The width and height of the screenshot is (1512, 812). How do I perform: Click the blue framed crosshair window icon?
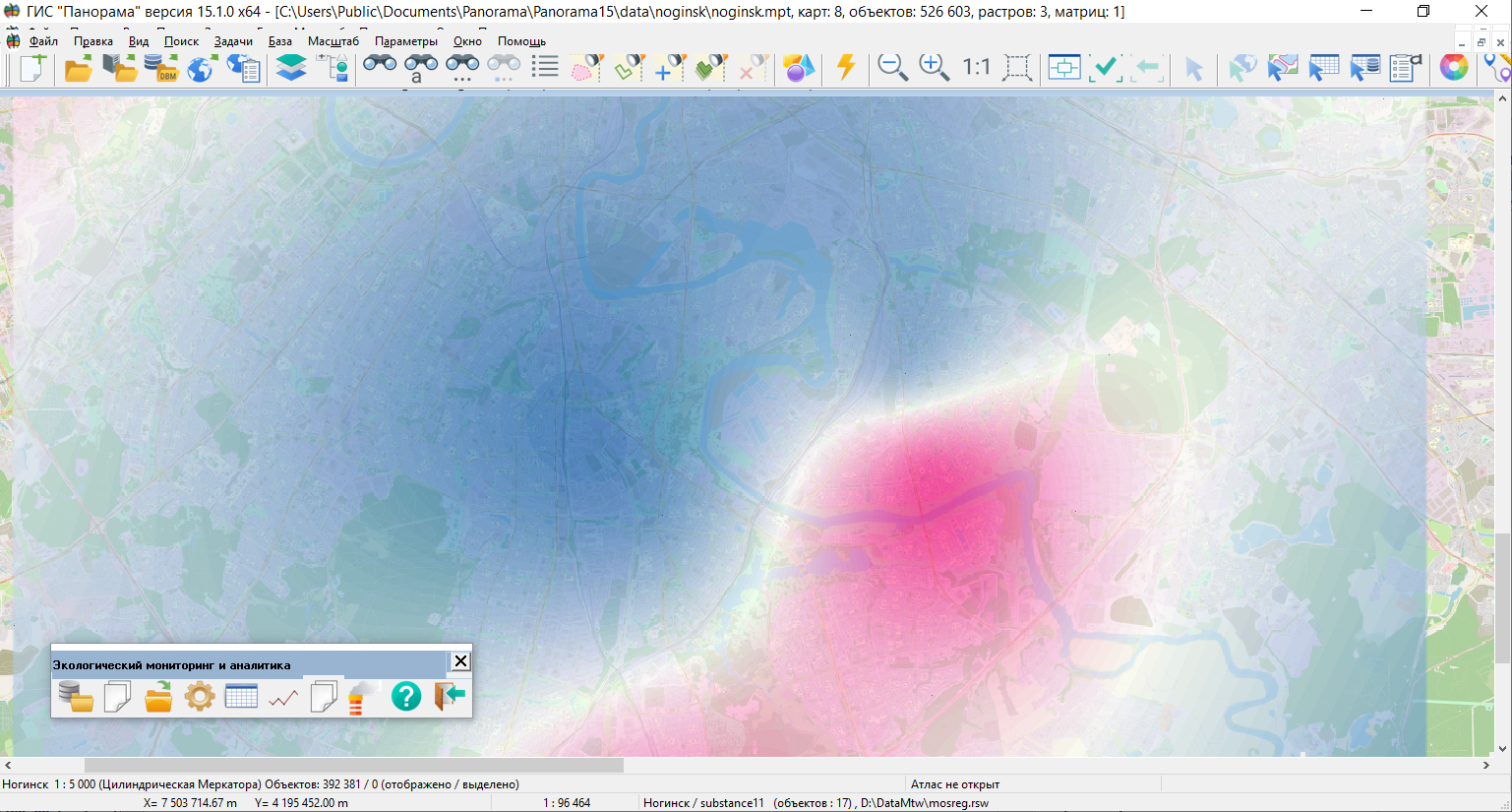1064,67
